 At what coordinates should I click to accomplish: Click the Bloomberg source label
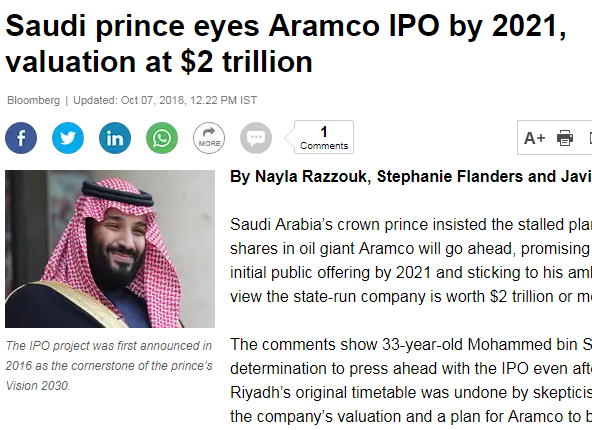(34, 100)
